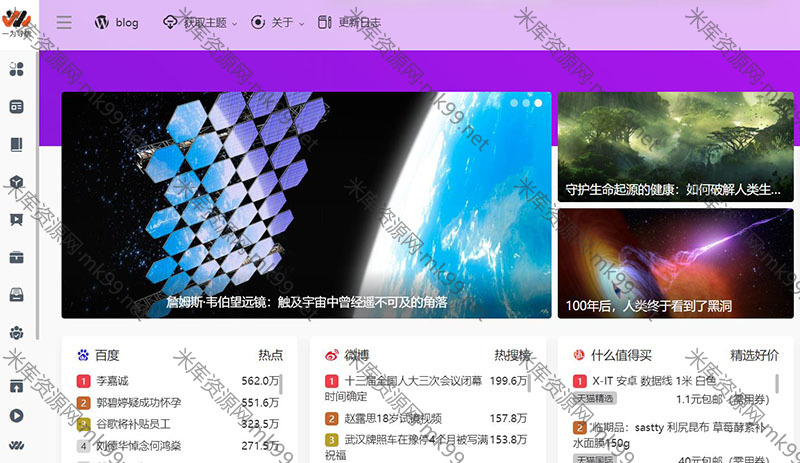Select the 精选好价 tab
This screenshot has width=800, height=463.
point(754,355)
